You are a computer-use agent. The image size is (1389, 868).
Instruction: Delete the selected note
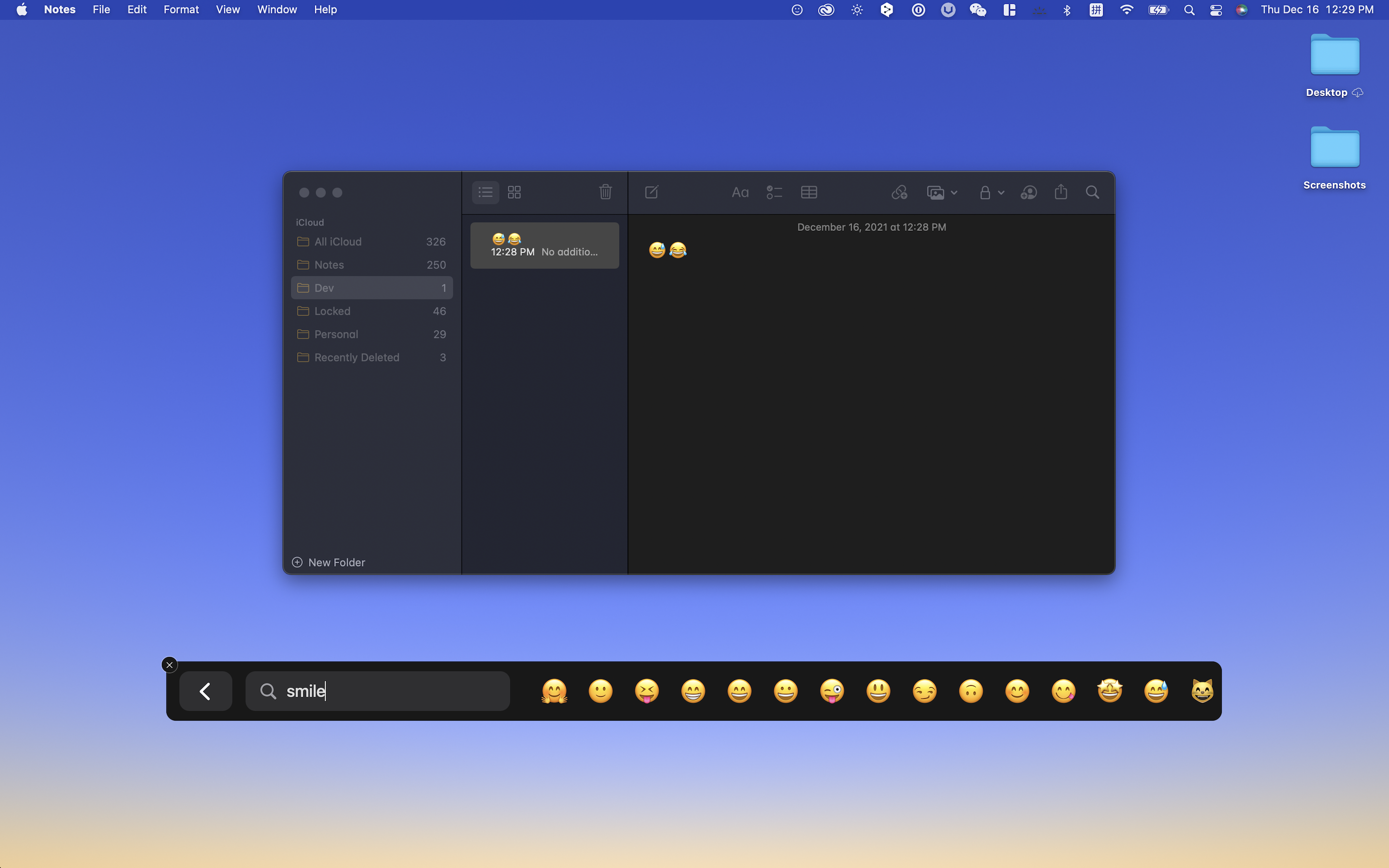point(606,192)
